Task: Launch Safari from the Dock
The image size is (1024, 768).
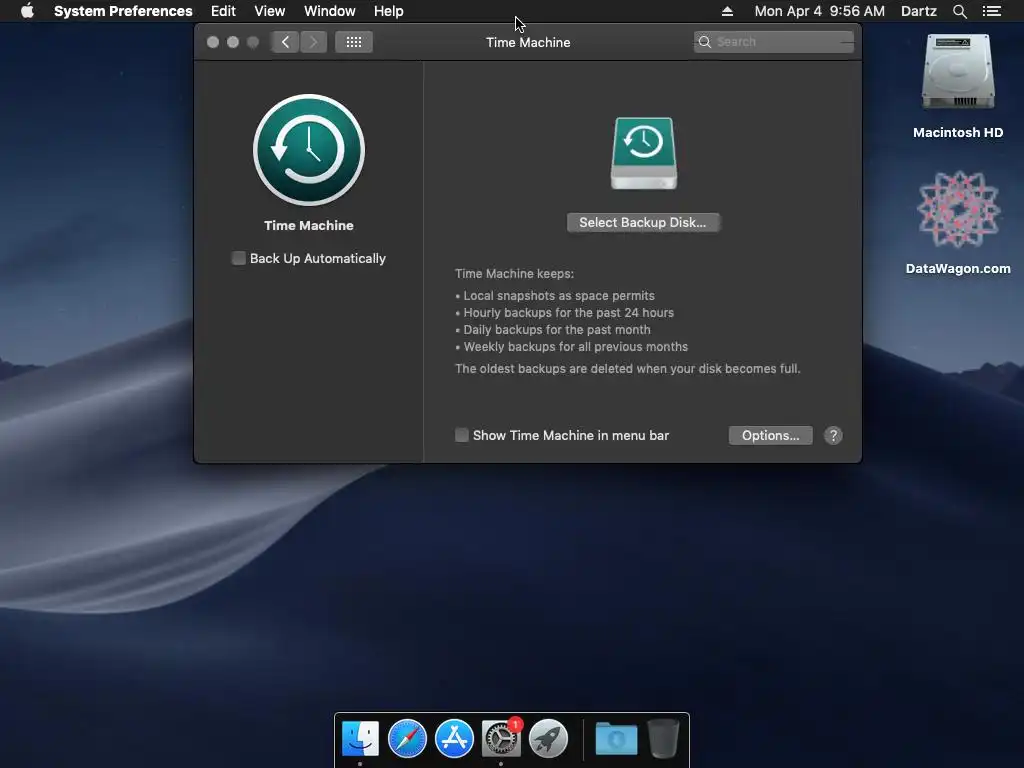Action: 407,739
